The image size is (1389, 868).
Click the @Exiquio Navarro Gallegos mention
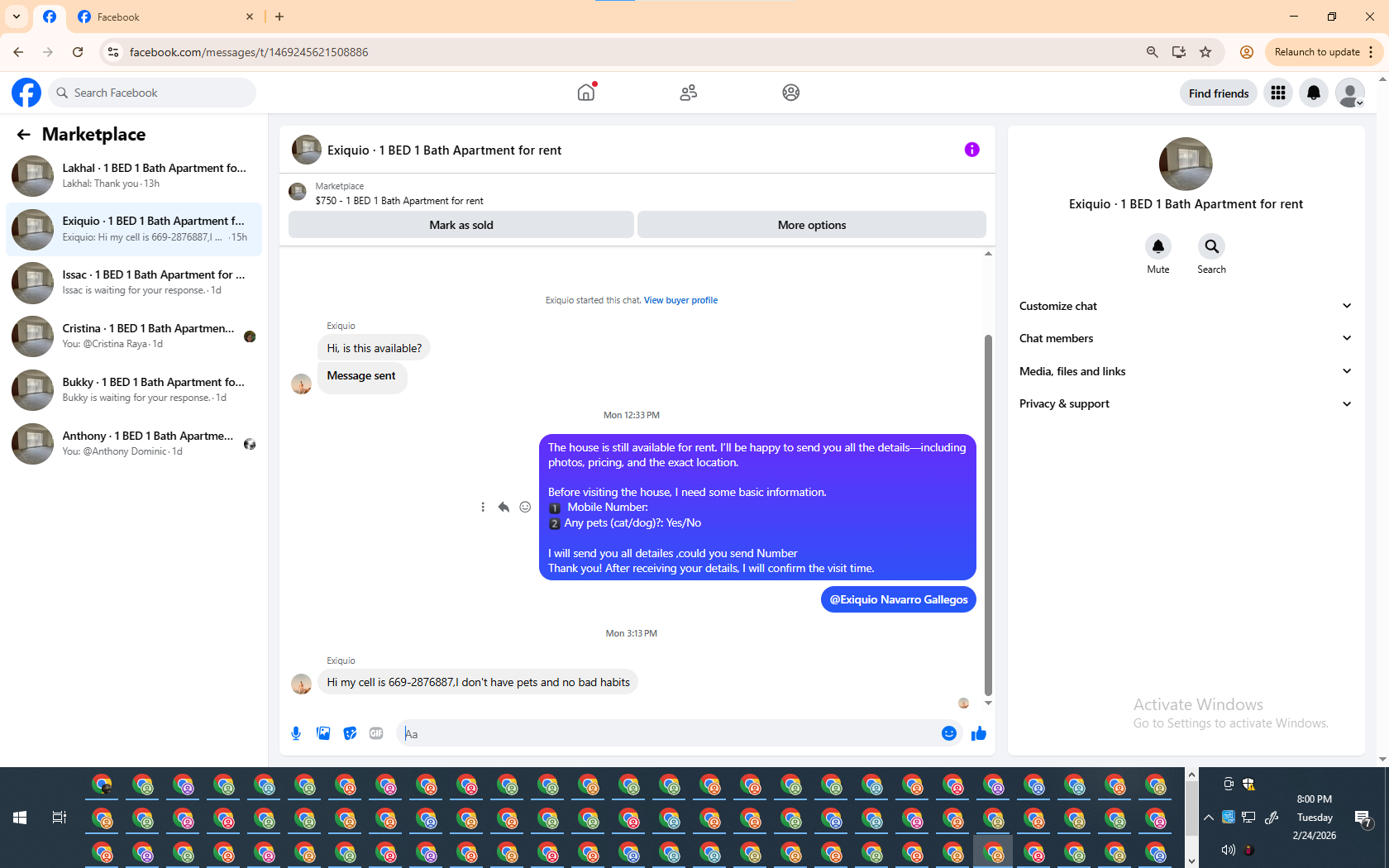pyautogui.click(x=899, y=599)
